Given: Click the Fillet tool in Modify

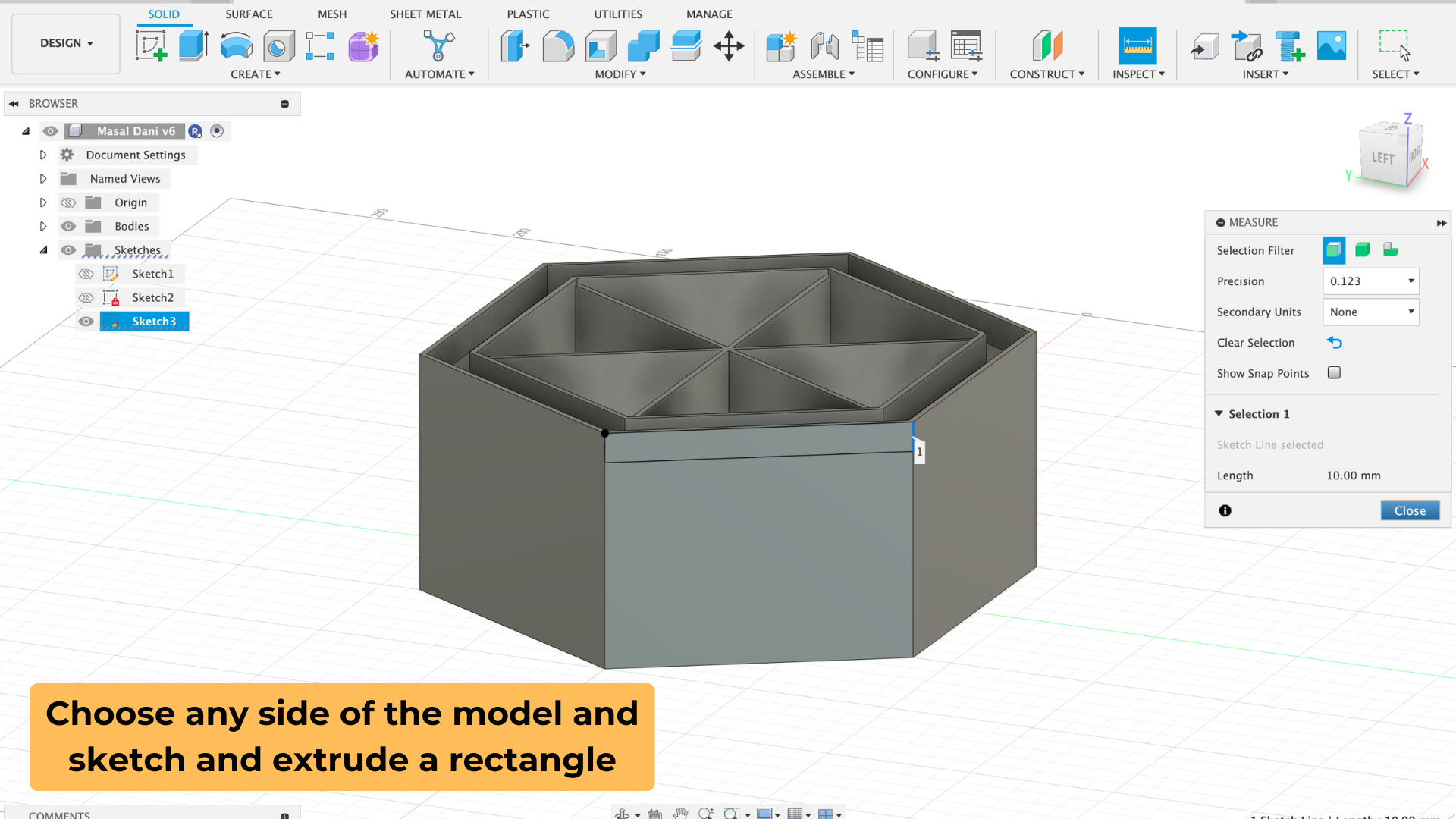Looking at the screenshot, I should (558, 46).
